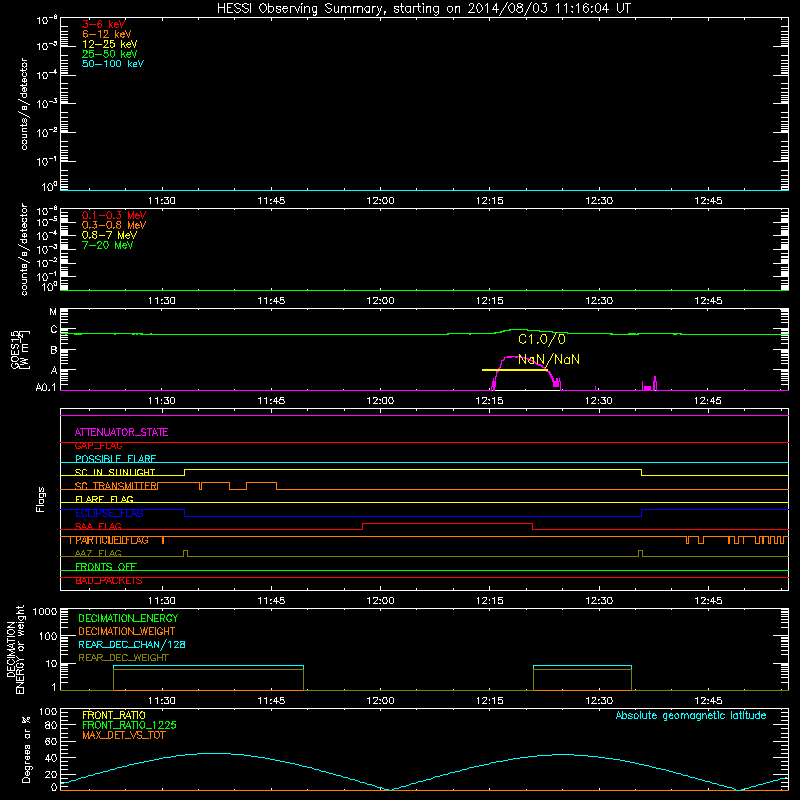Select the 0.3-0.8 MeV legend label
The width and height of the screenshot is (800, 800).
pyautogui.click(x=114, y=225)
